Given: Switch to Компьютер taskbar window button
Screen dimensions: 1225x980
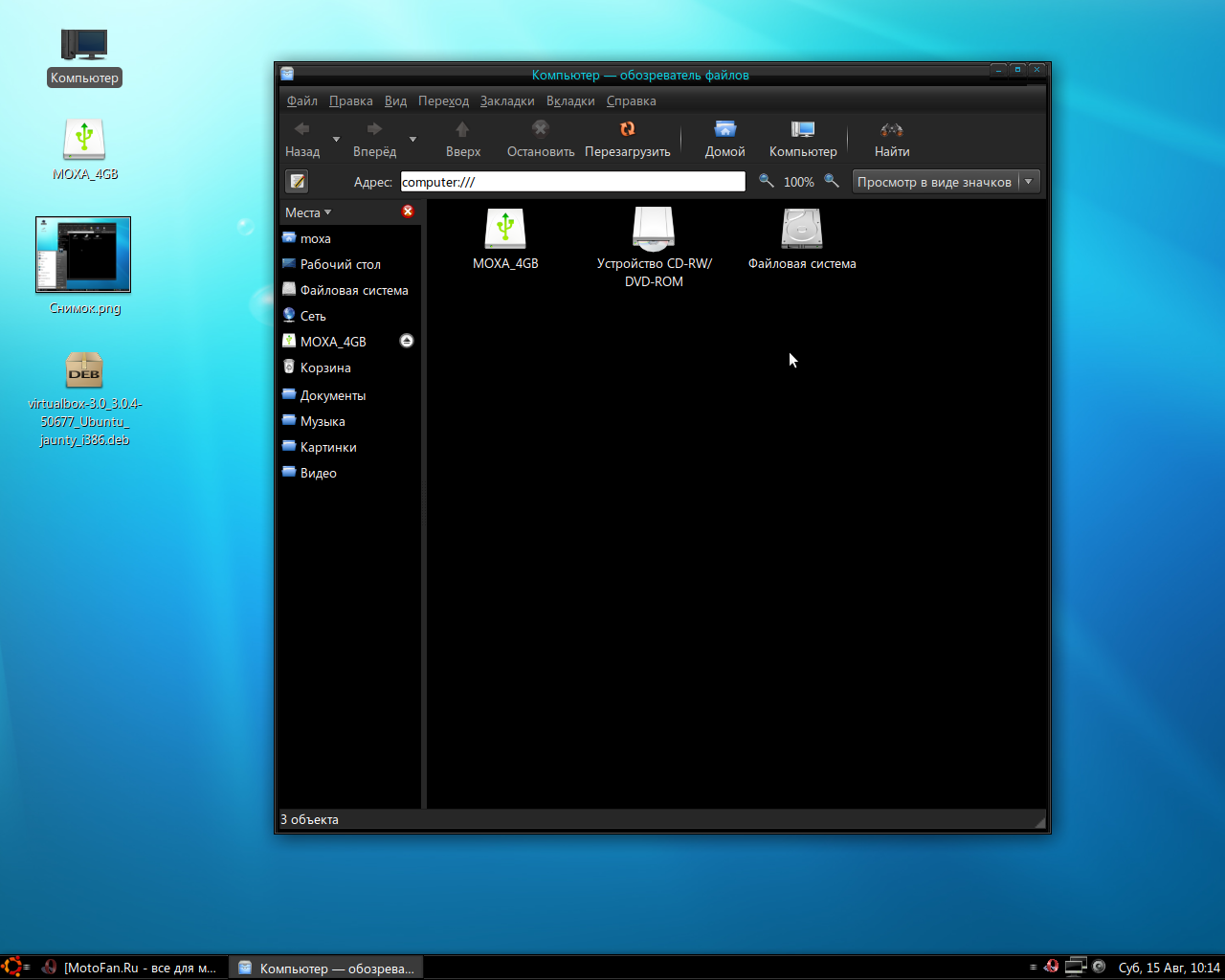Looking at the screenshot, I should tap(326, 968).
